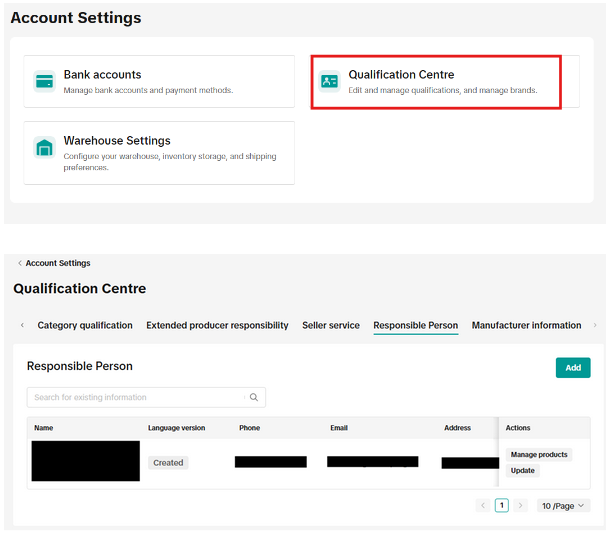Screen dimensions: 611x534
Task: Open the 10 /Page dropdown
Action: tap(563, 506)
